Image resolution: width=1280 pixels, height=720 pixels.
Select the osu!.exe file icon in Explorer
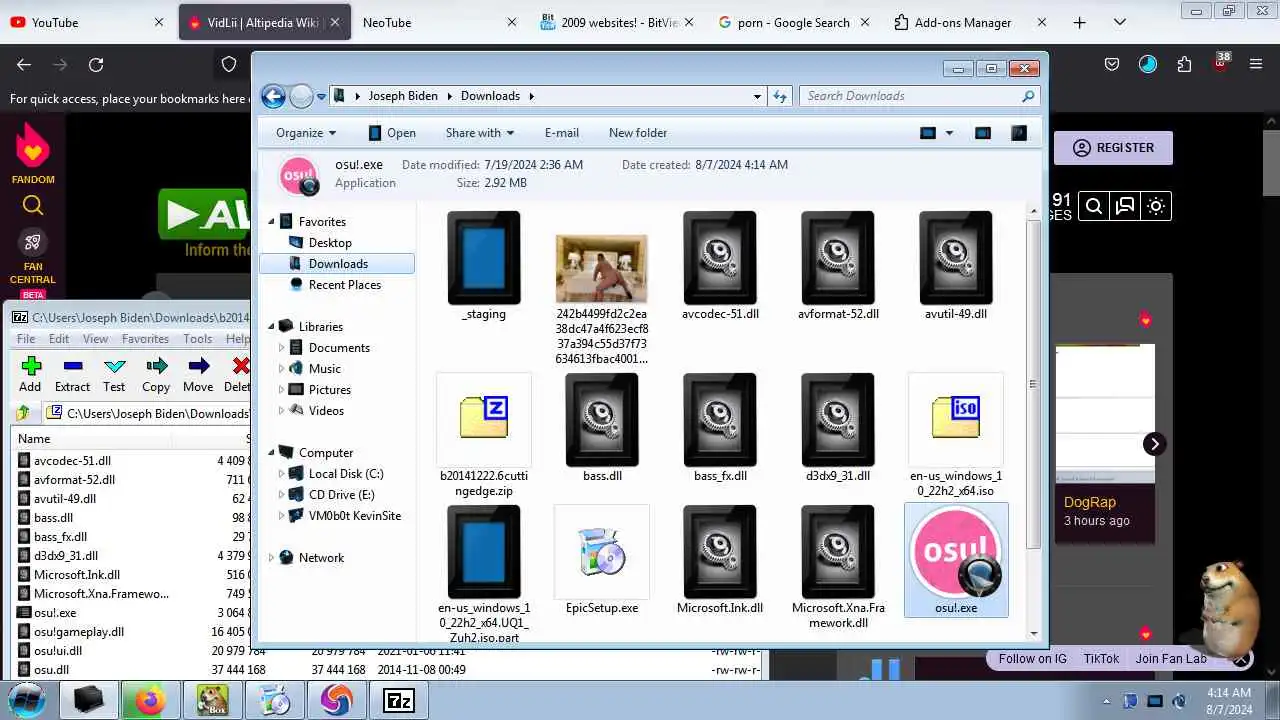(x=956, y=552)
